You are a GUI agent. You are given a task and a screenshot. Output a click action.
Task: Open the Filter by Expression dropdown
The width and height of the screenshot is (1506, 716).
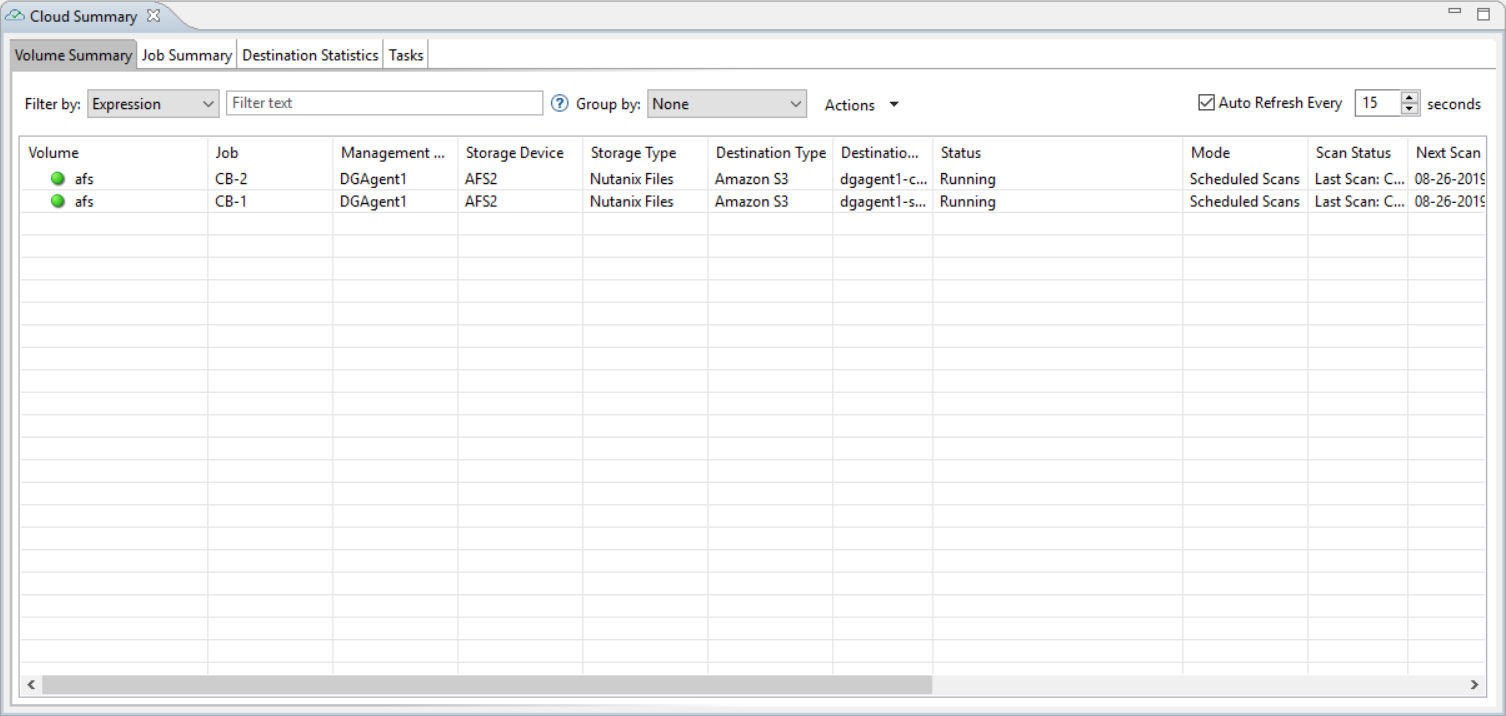[x=153, y=104]
